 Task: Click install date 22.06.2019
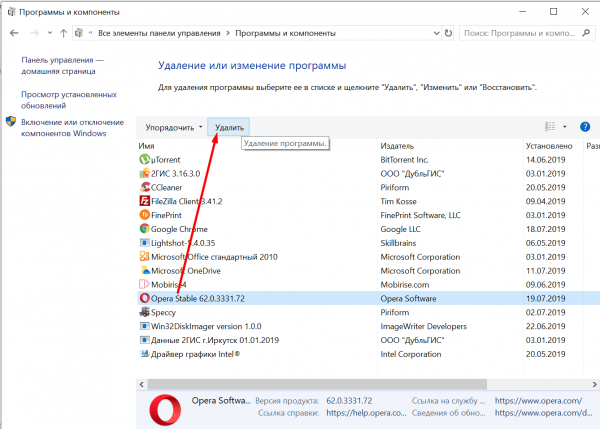(x=545, y=326)
